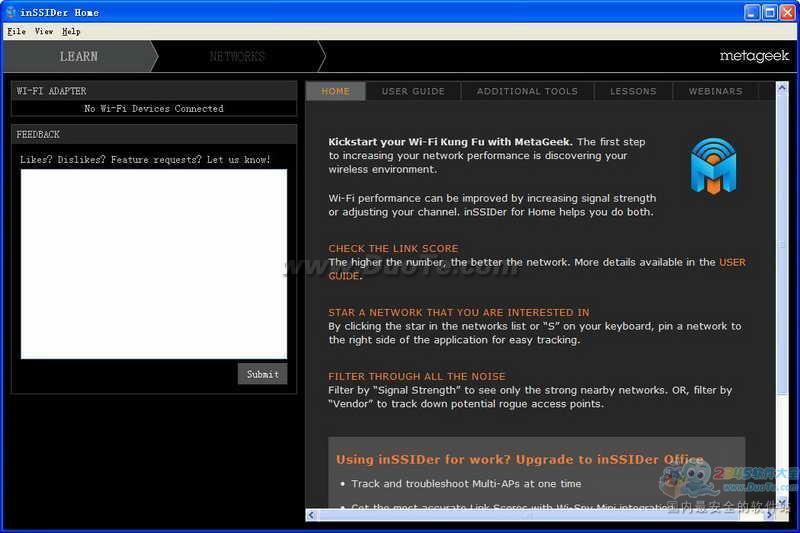Open the File menu
The image size is (800, 533).
pyautogui.click(x=16, y=32)
